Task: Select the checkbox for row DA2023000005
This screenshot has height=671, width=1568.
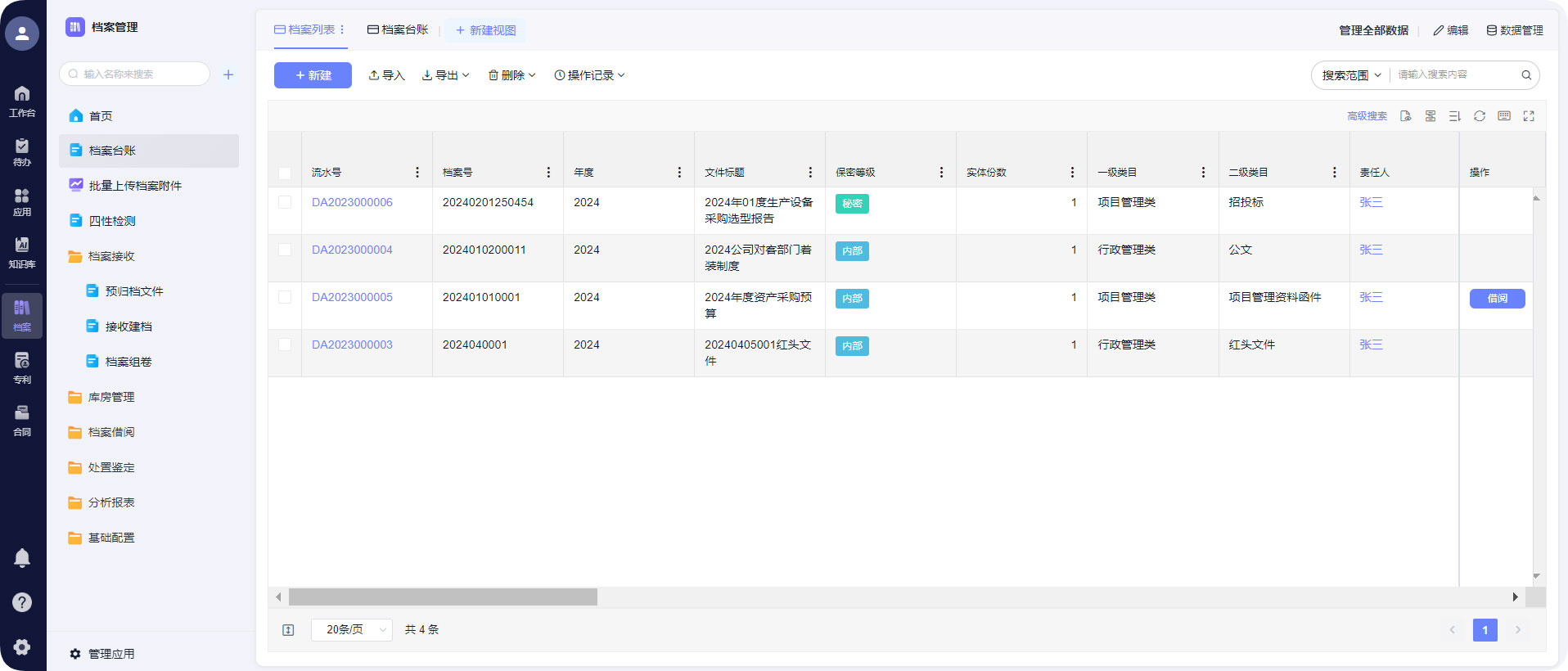Action: (x=285, y=297)
